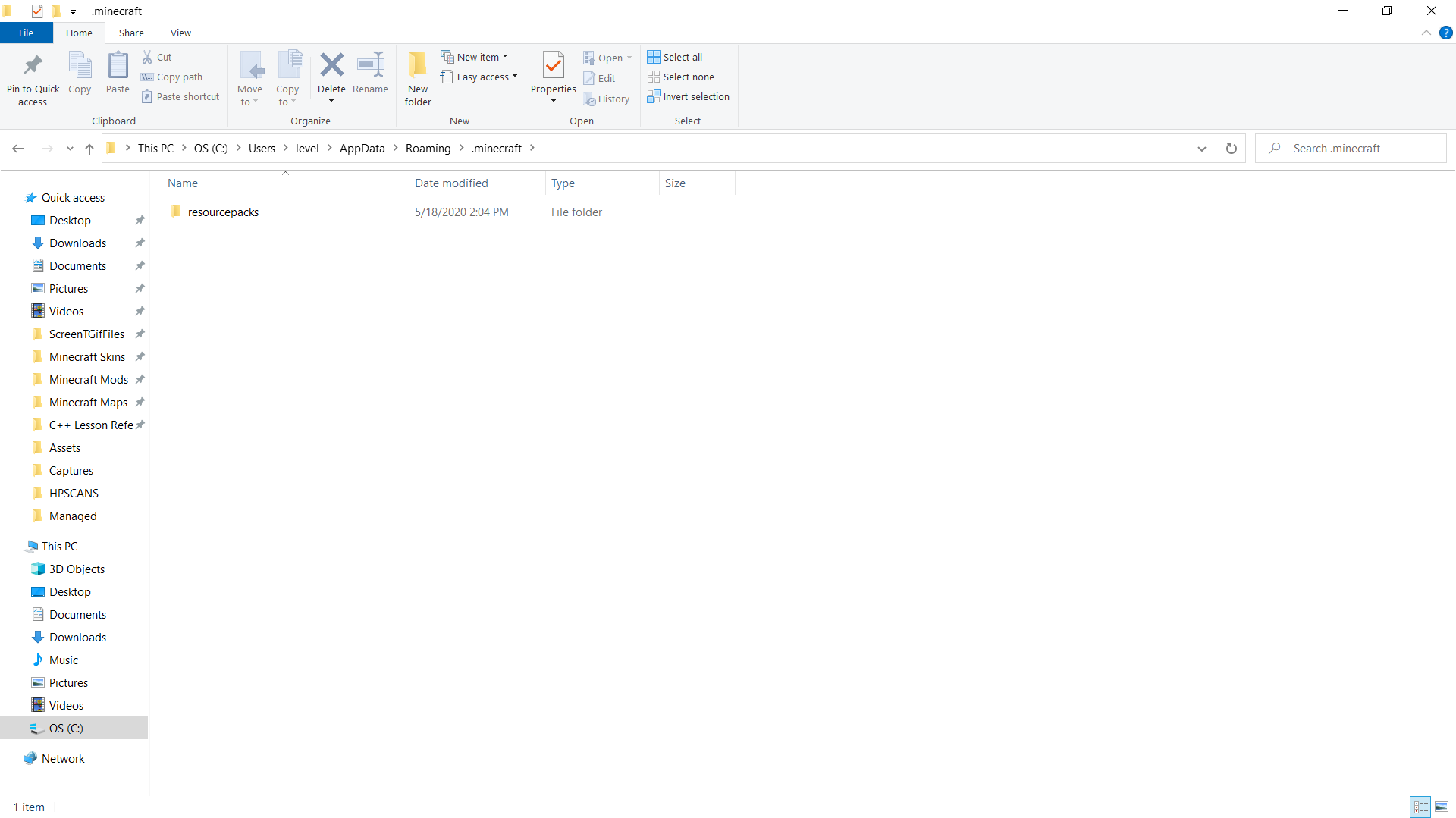Click Select none in the ribbon
This screenshot has height=818, width=1456.
(x=681, y=77)
